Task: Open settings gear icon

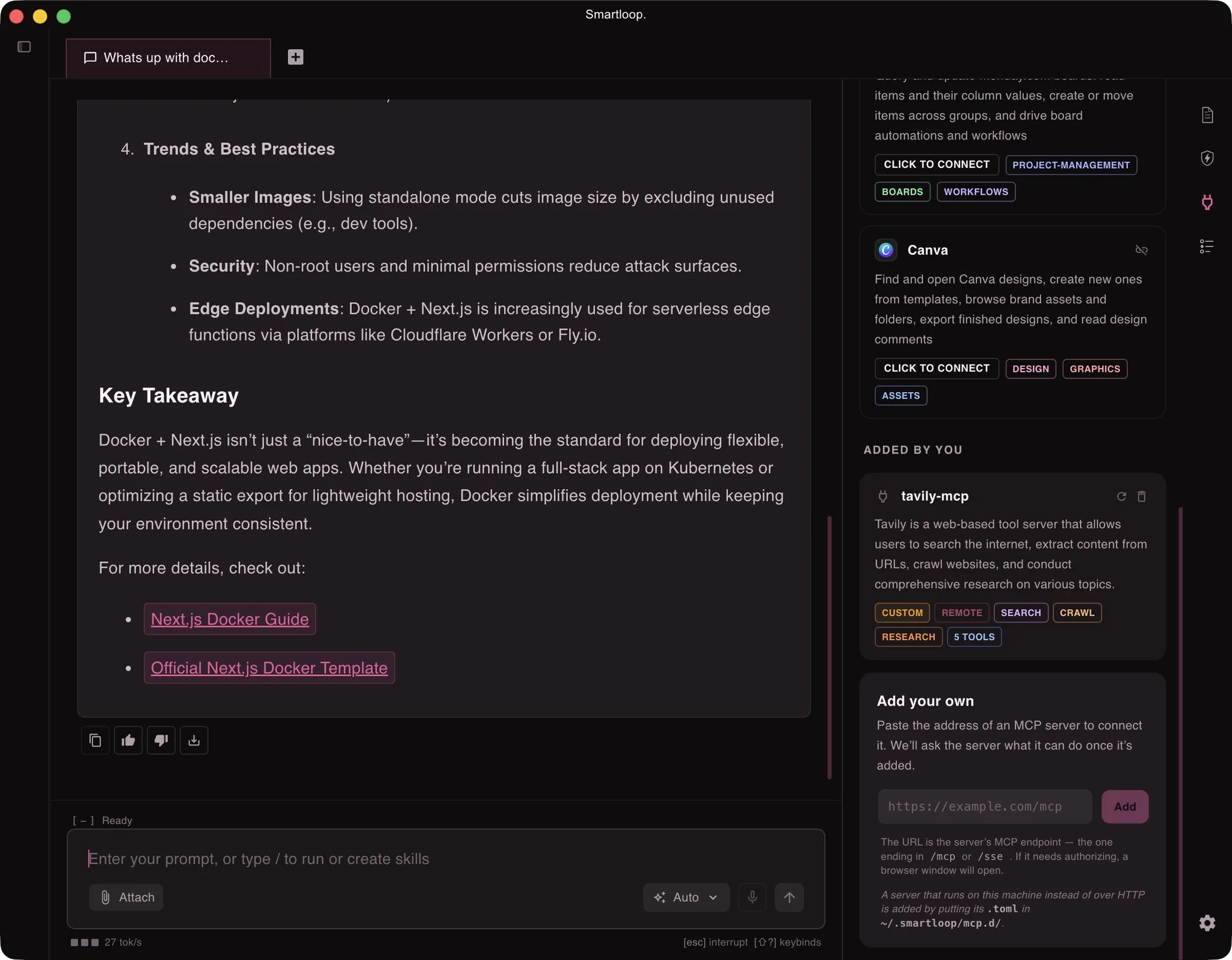Action: point(1207,923)
